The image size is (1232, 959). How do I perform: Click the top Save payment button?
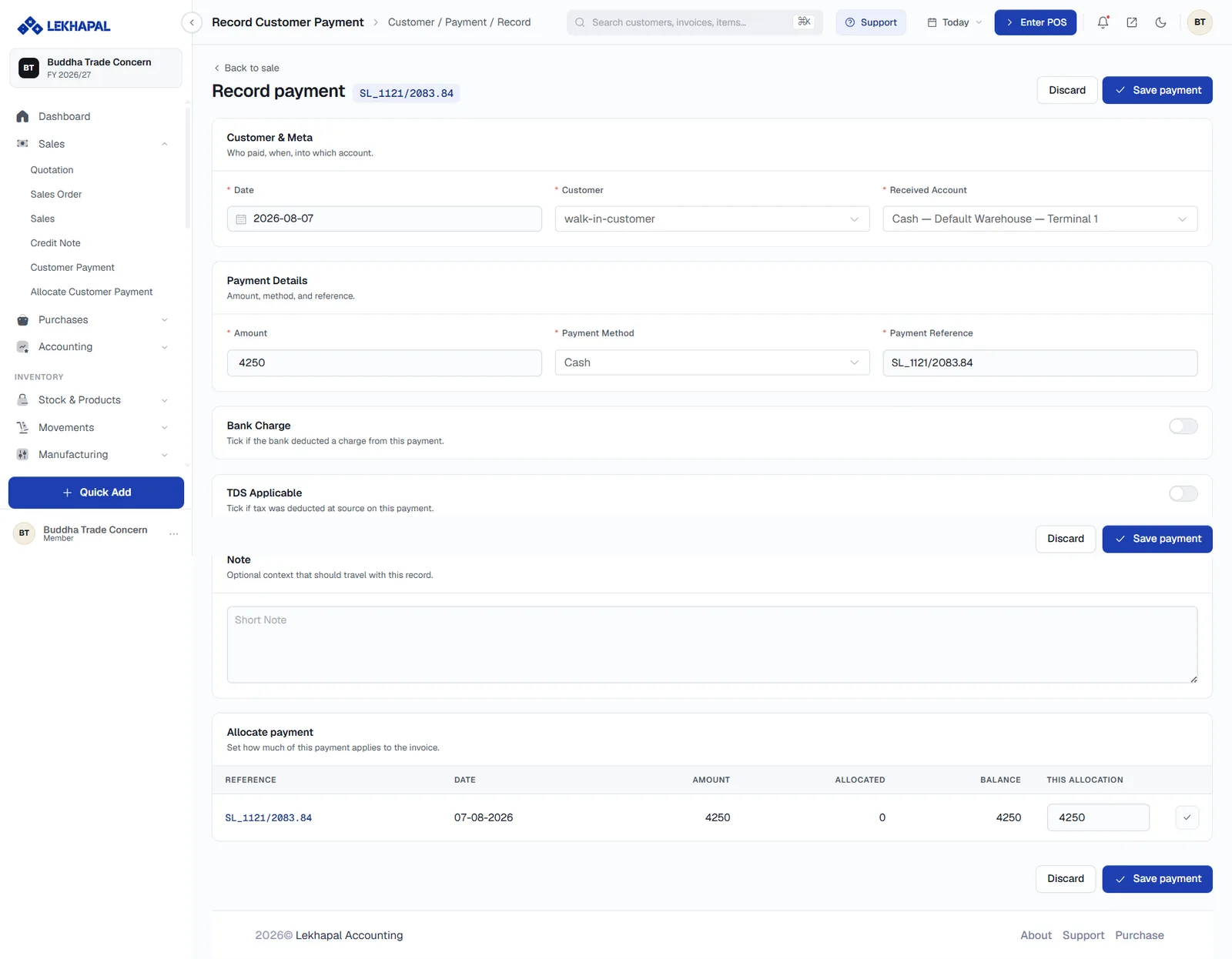[1157, 90]
